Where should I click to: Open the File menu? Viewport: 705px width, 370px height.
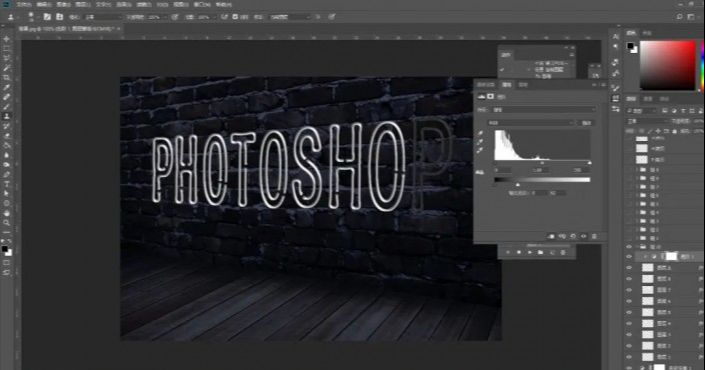point(24,4)
